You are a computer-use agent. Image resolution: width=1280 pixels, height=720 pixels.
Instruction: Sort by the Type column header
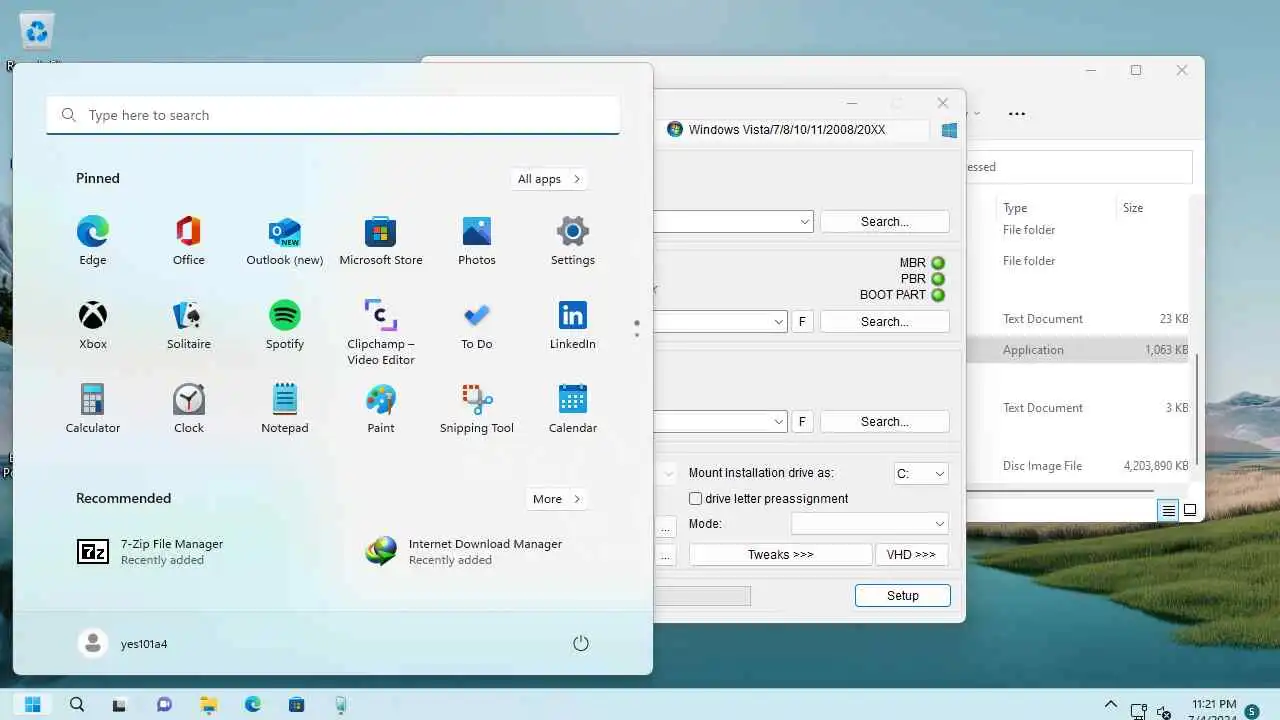1015,208
